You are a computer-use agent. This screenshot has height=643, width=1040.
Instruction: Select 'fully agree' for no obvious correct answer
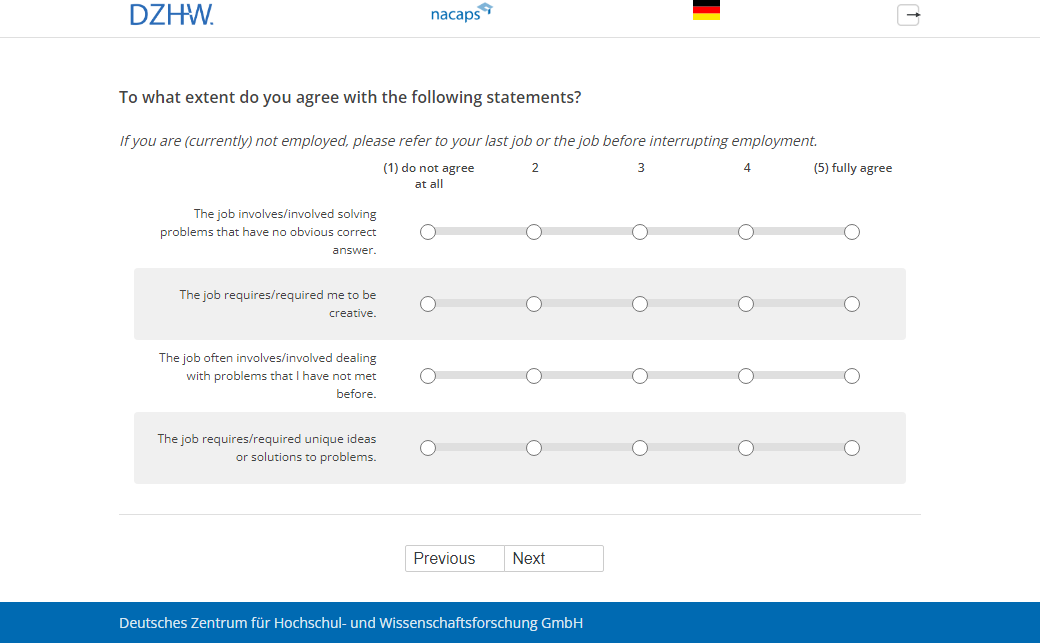(x=852, y=232)
